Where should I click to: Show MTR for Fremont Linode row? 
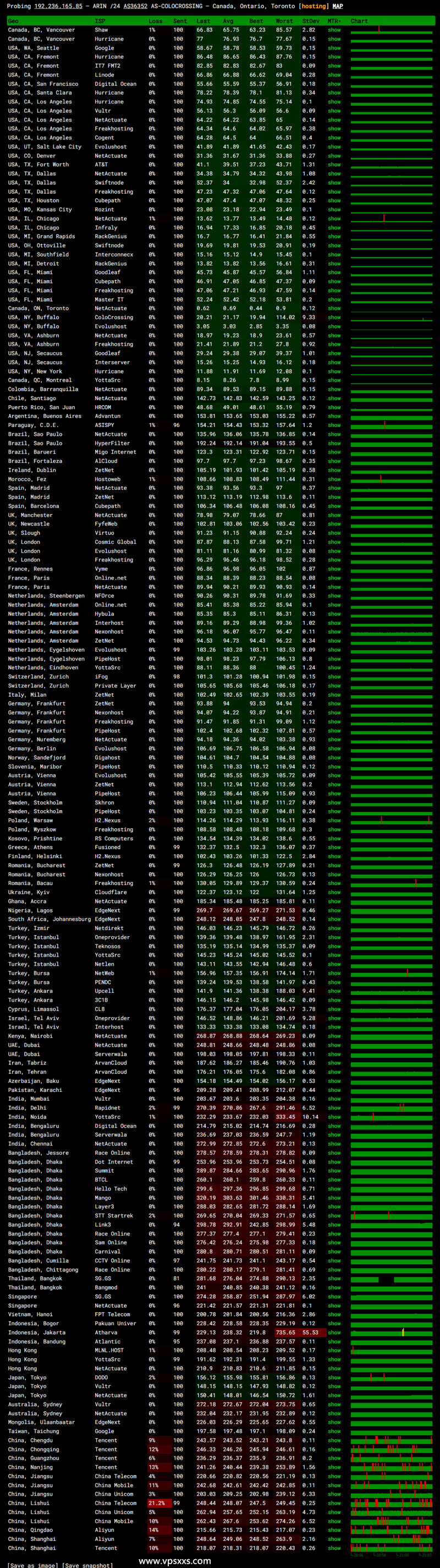click(334, 75)
